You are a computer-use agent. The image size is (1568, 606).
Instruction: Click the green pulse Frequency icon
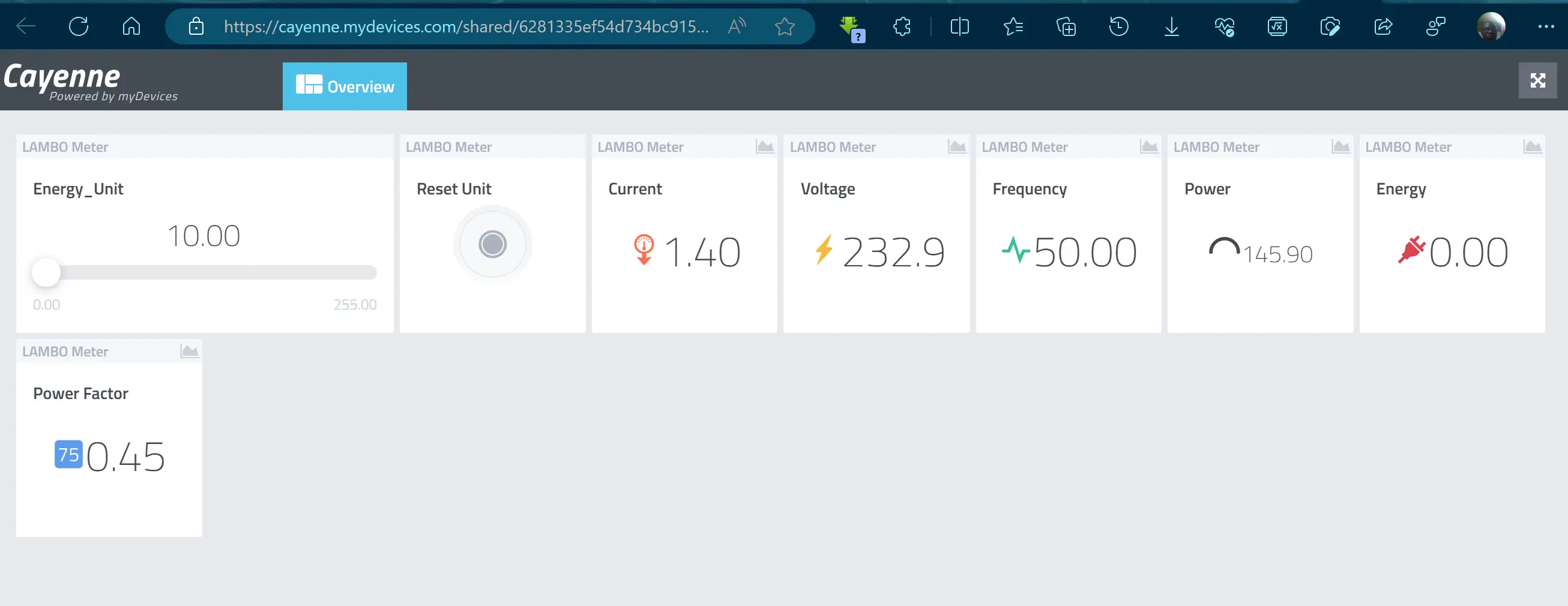[x=1015, y=250]
